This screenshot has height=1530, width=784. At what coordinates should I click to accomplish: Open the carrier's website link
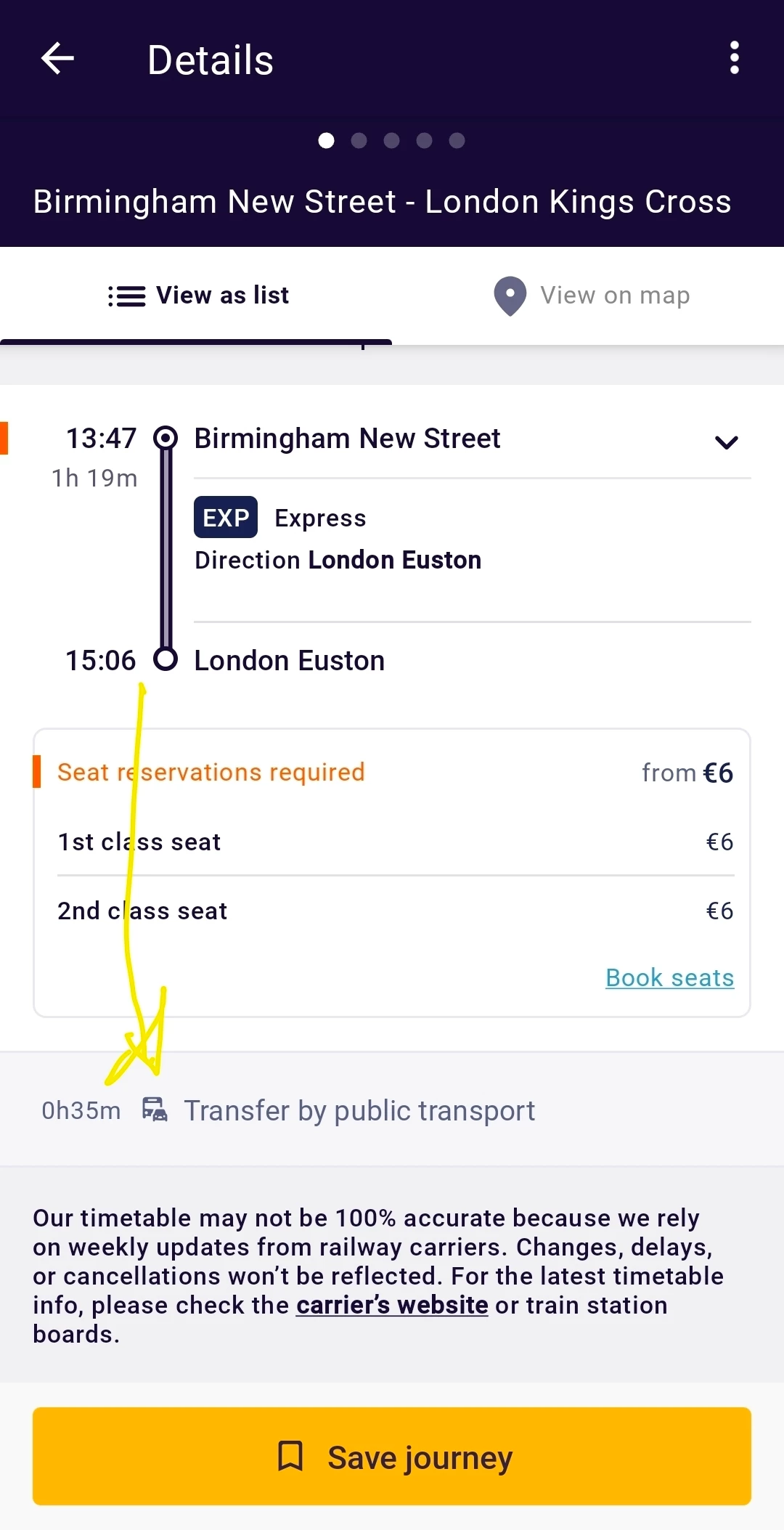coord(392,1305)
